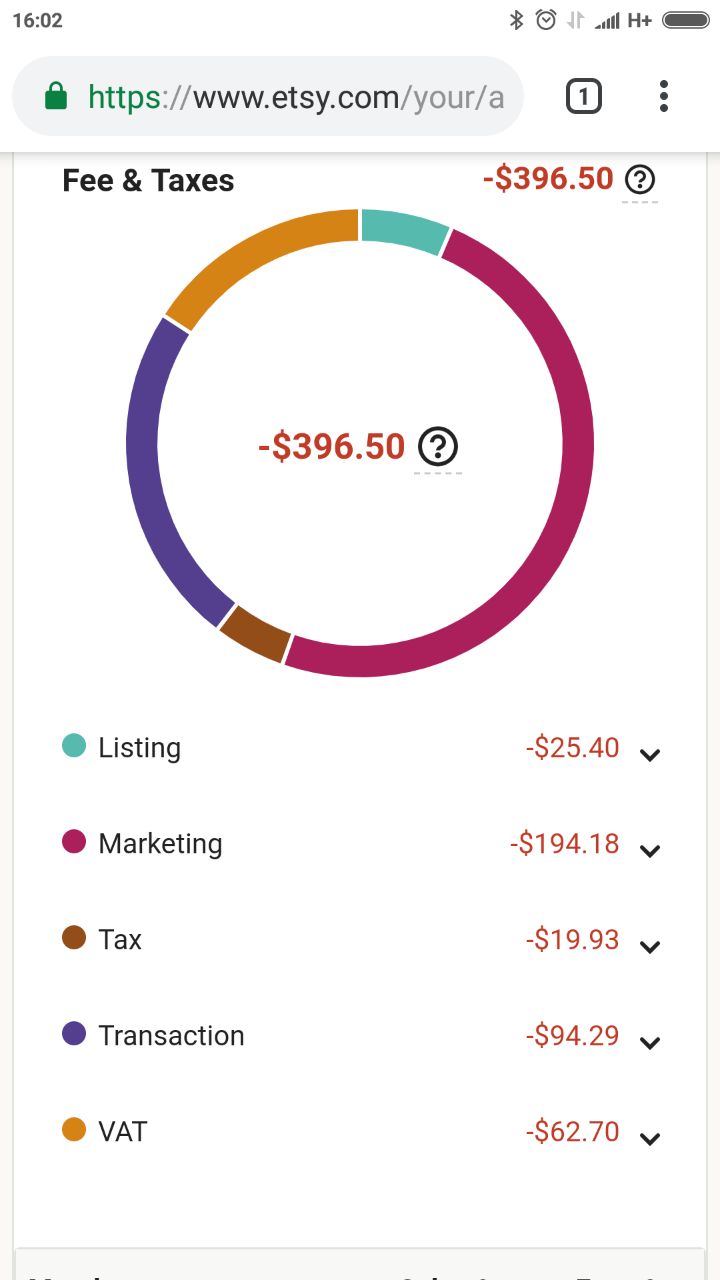This screenshot has width=720, height=1280.
Task: Expand the VAT fee details chevron
Action: tap(650, 1139)
